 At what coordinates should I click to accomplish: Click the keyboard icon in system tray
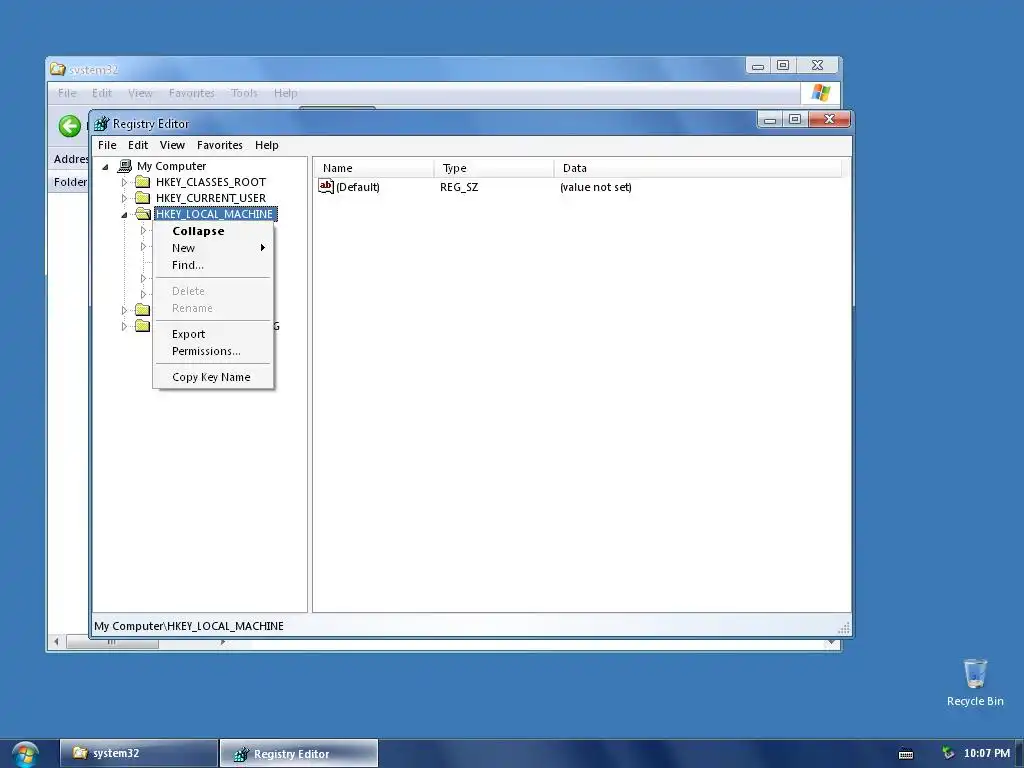click(906, 754)
